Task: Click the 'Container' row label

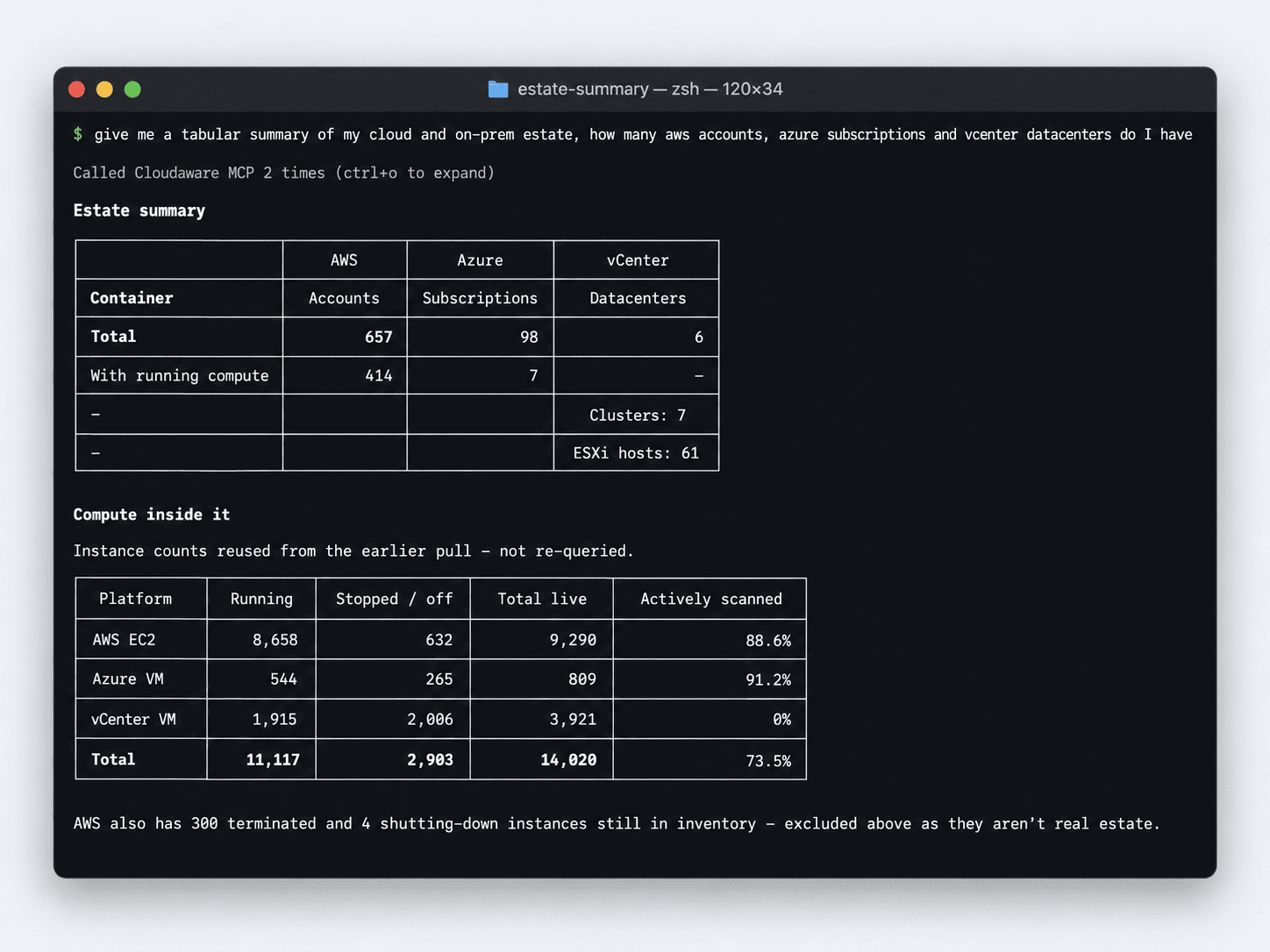Action: point(132,298)
